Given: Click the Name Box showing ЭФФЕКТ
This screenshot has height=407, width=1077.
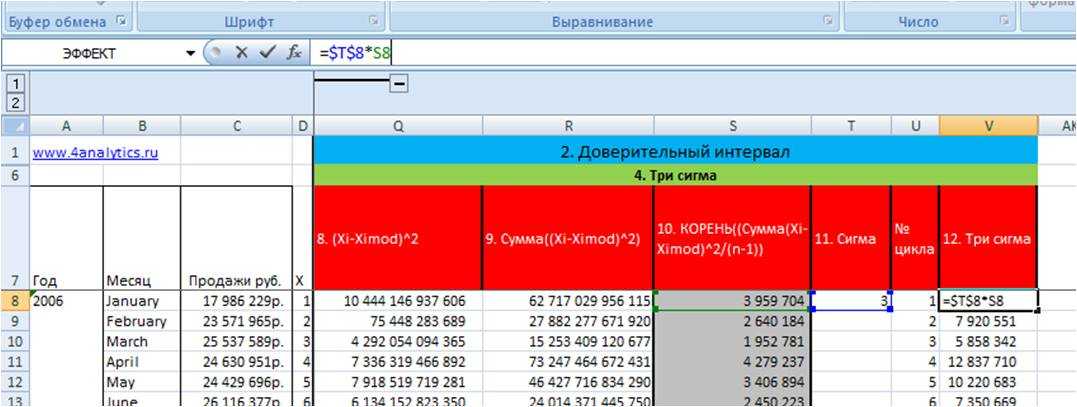Looking at the screenshot, I should pos(91,54).
